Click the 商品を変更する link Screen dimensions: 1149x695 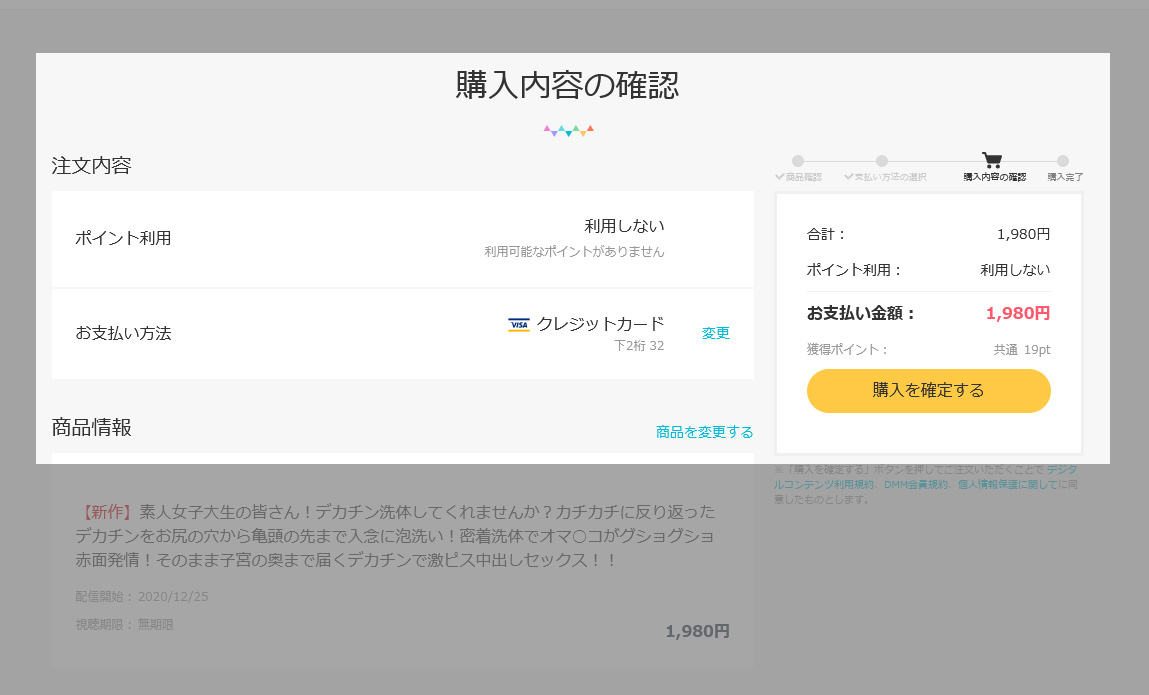pyautogui.click(x=704, y=432)
